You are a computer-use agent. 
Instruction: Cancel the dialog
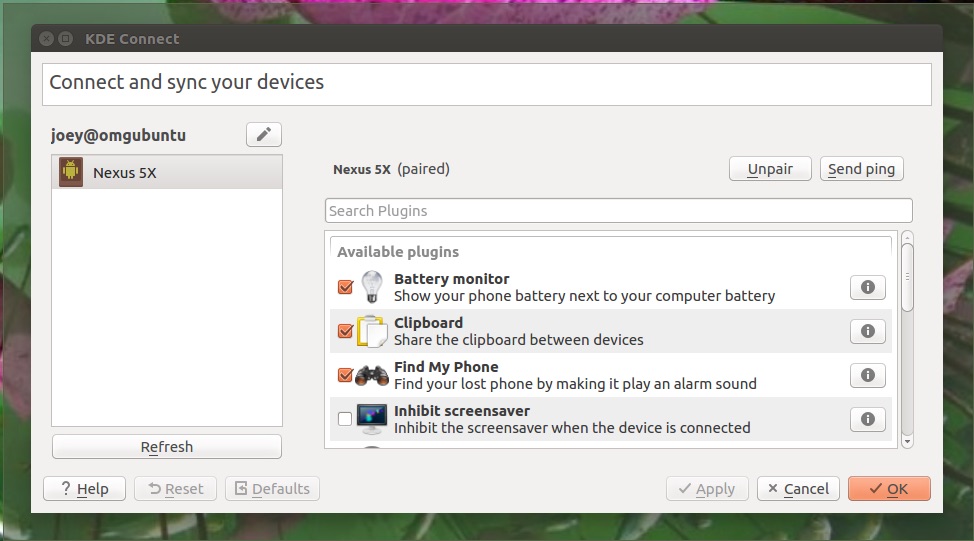(x=798, y=489)
